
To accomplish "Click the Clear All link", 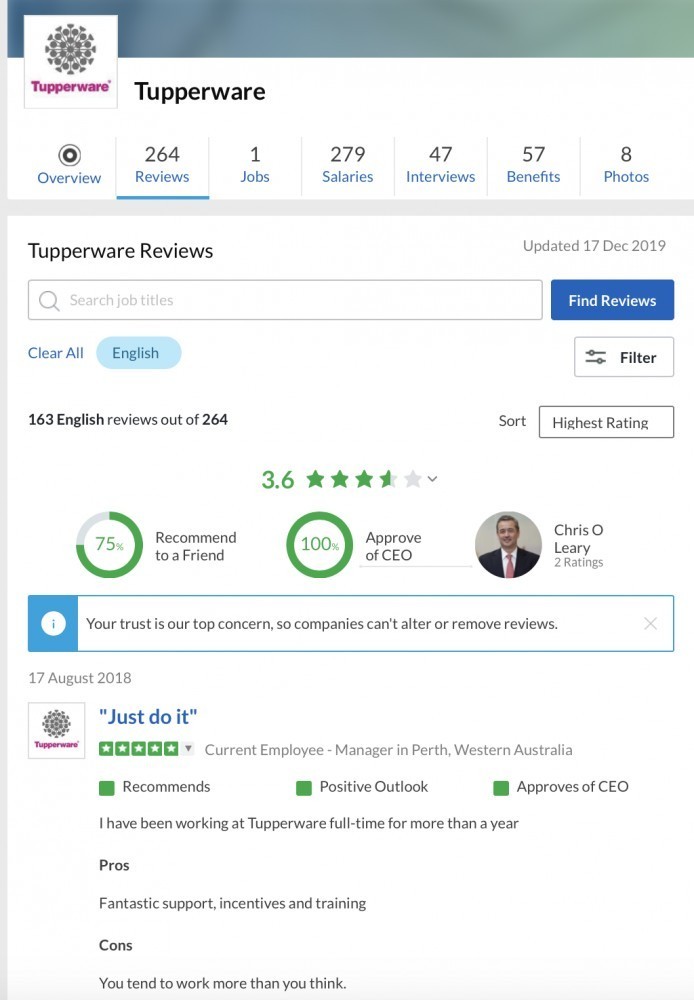I will [55, 353].
